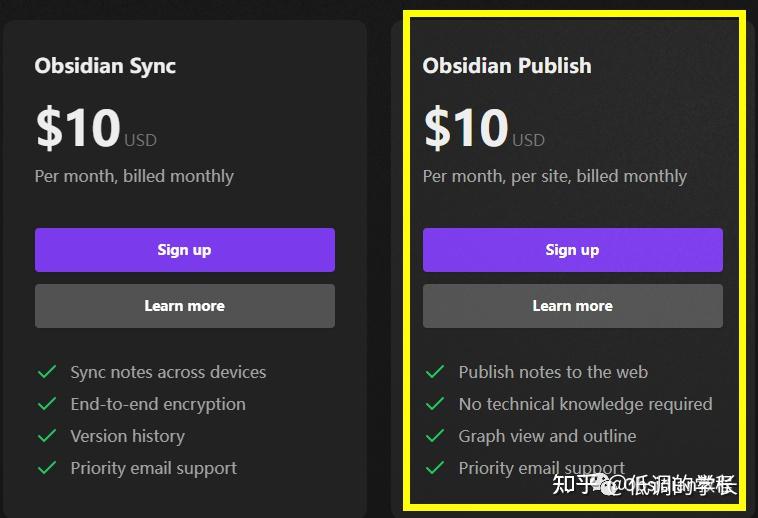
Task: Click the $10 price on Obsidian Publish
Action: coord(466,128)
